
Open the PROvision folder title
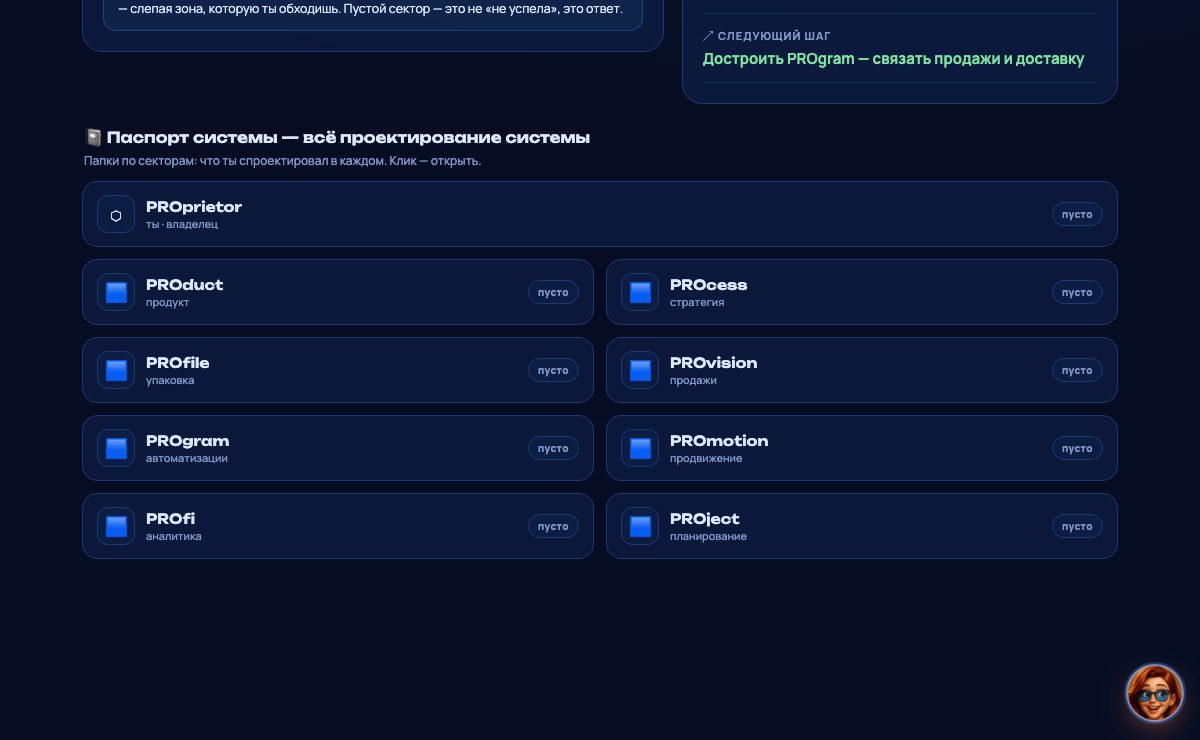click(x=714, y=363)
